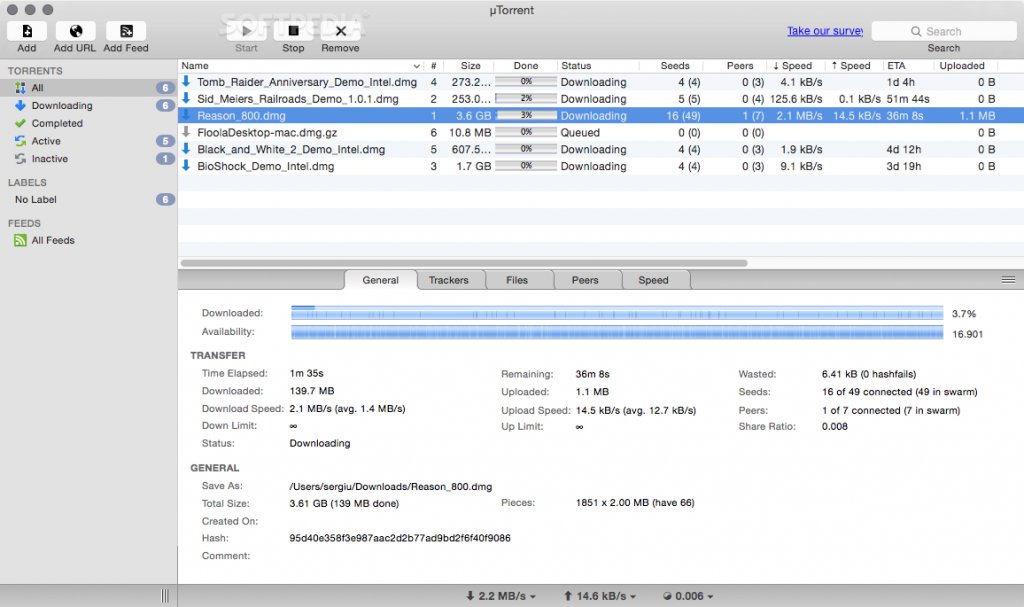The width and height of the screenshot is (1024, 607).
Task: Stop the selected torrent
Action: (x=293, y=31)
